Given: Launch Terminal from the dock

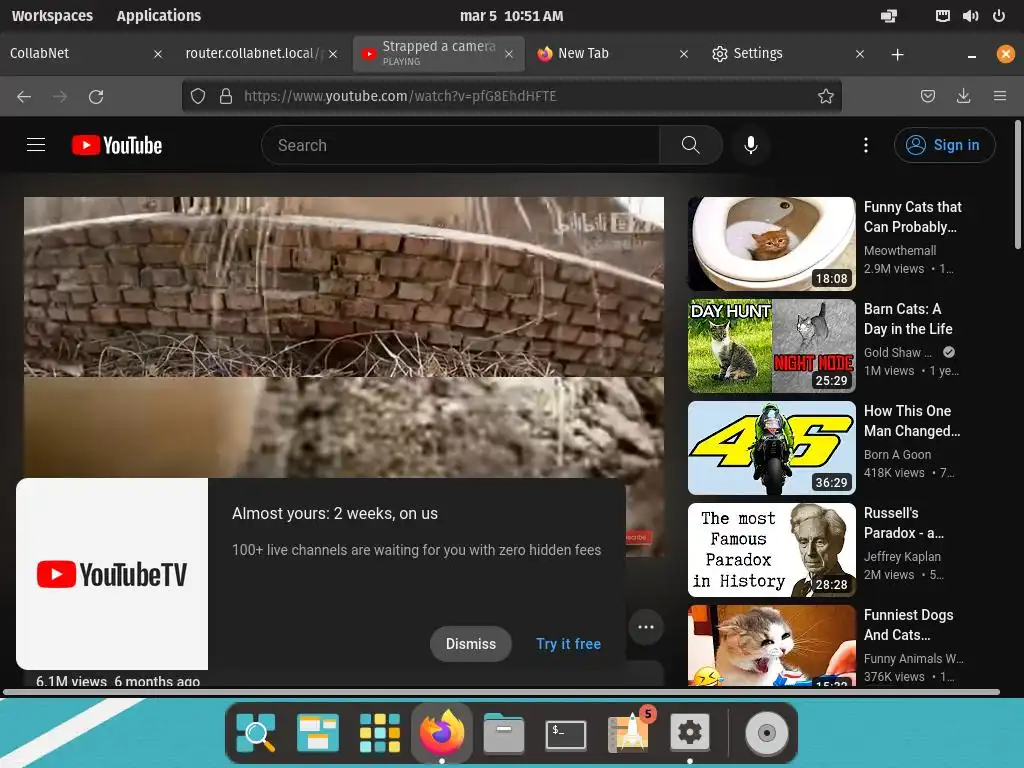Looking at the screenshot, I should [566, 734].
